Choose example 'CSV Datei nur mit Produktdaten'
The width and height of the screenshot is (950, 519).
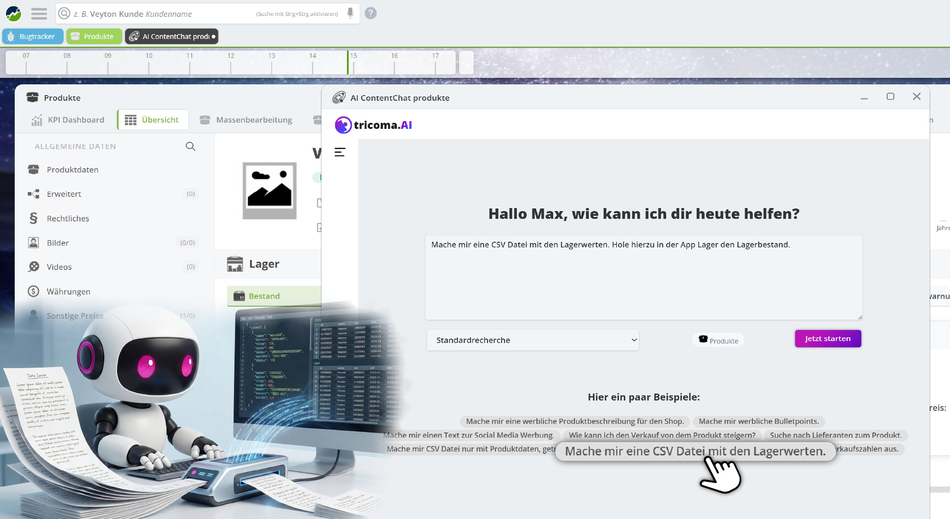pyautogui.click(x=470, y=449)
